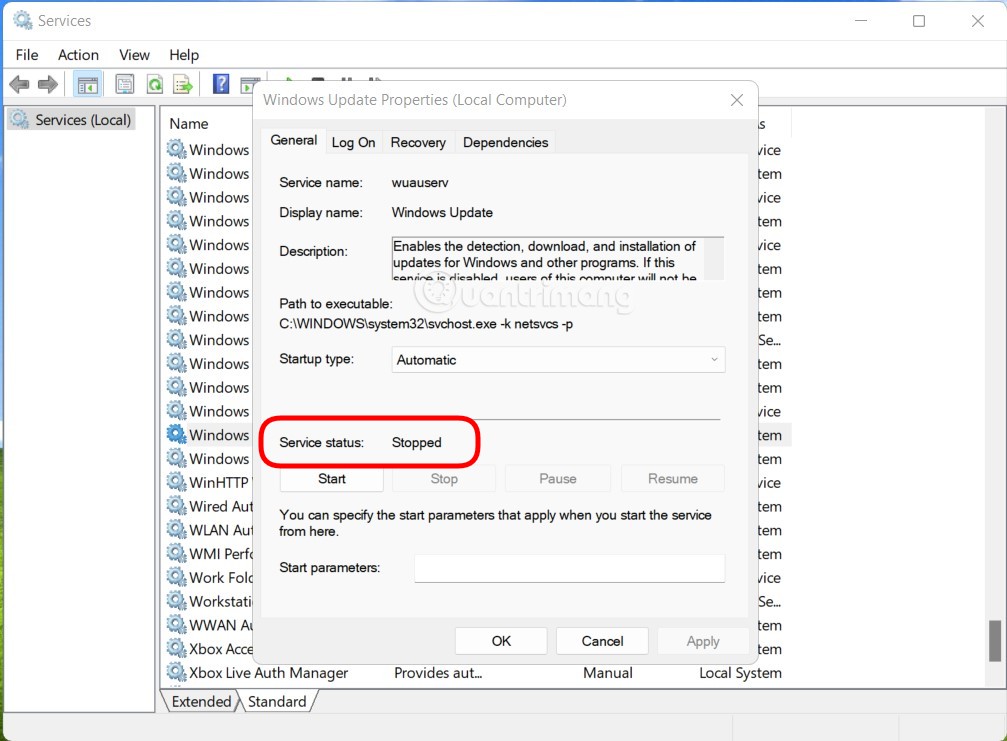Switch to the Log On tab
1007x741 pixels.
pos(352,142)
